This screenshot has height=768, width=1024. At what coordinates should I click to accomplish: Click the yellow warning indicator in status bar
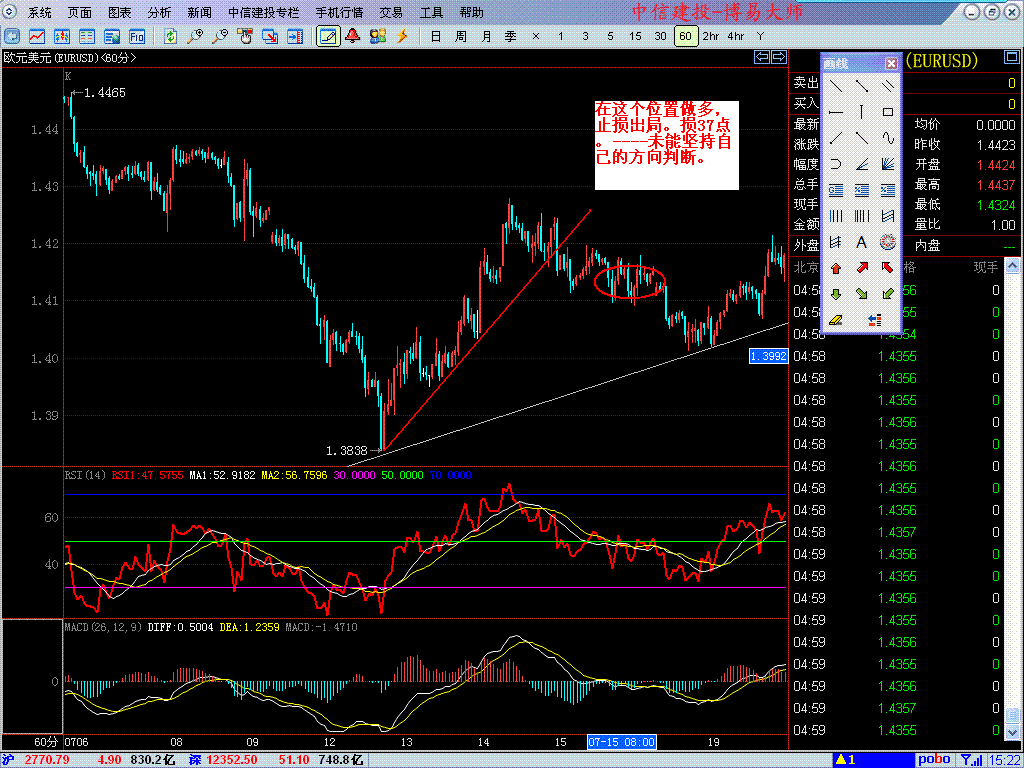pyautogui.click(x=846, y=760)
